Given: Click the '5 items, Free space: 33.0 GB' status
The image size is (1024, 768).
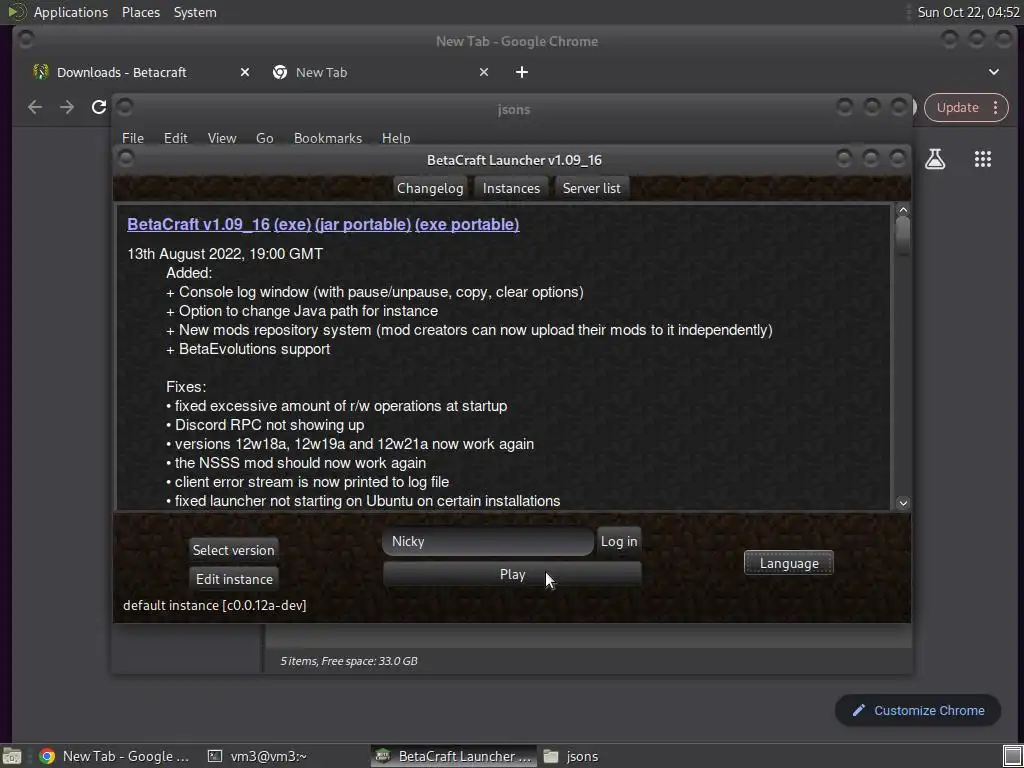Looking at the screenshot, I should pos(349,661).
